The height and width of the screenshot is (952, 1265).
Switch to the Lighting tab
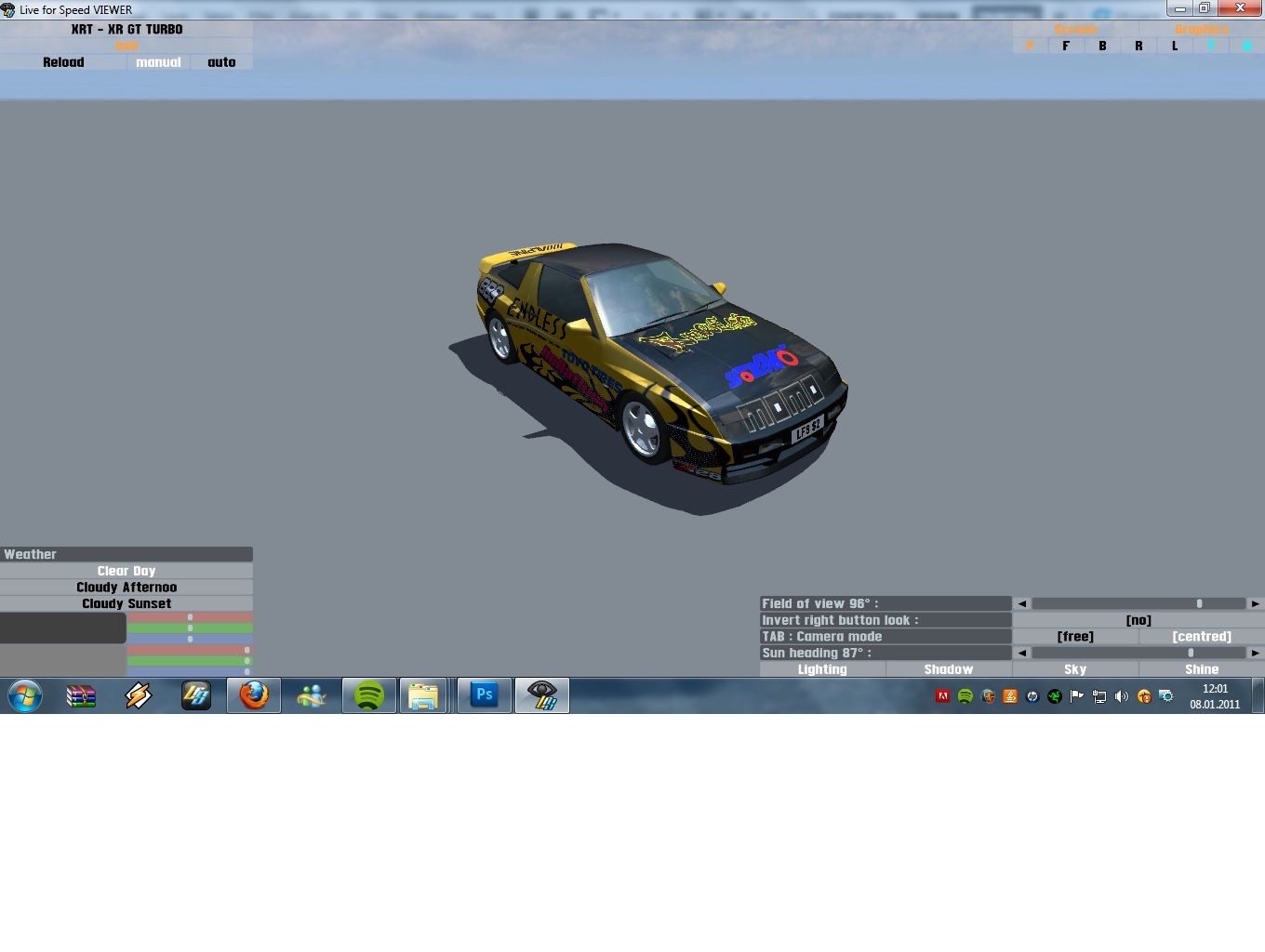coord(822,669)
